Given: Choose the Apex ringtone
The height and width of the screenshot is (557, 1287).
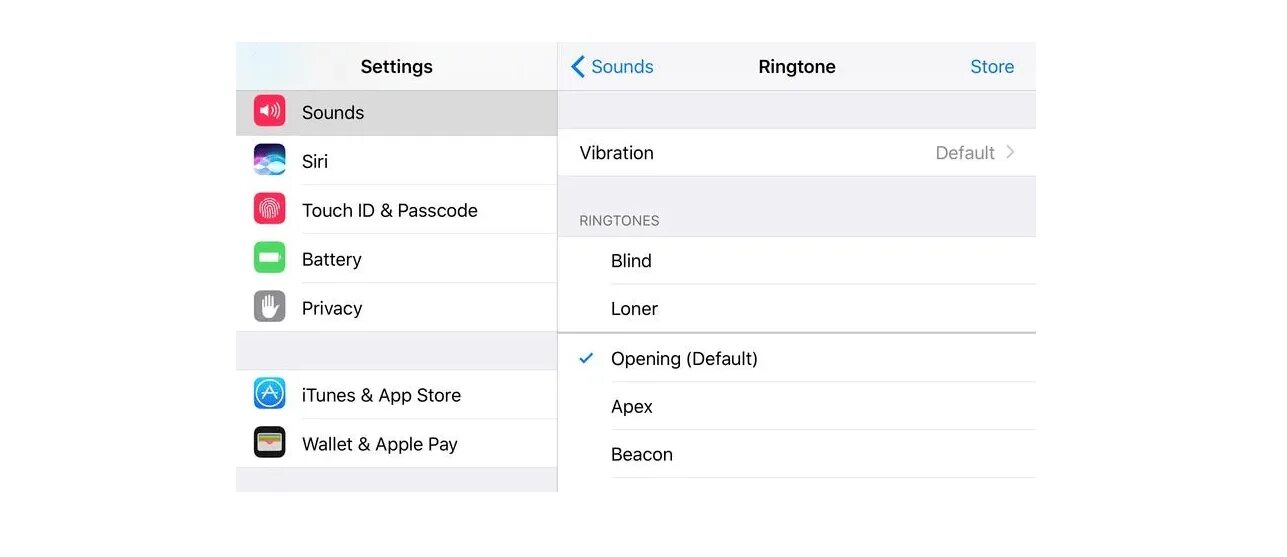Looking at the screenshot, I should [x=632, y=407].
